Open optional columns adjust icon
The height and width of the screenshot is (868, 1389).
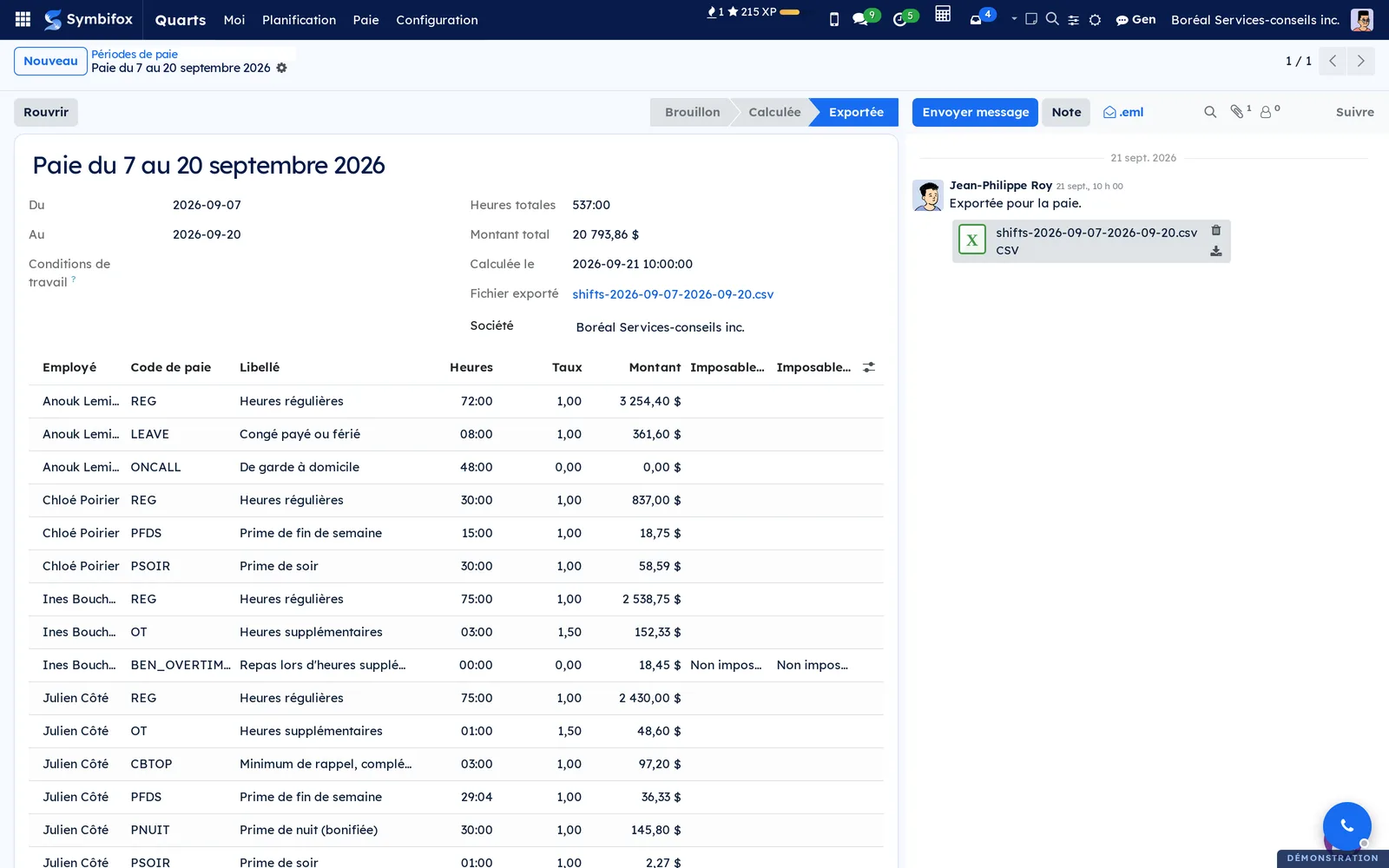click(x=869, y=367)
